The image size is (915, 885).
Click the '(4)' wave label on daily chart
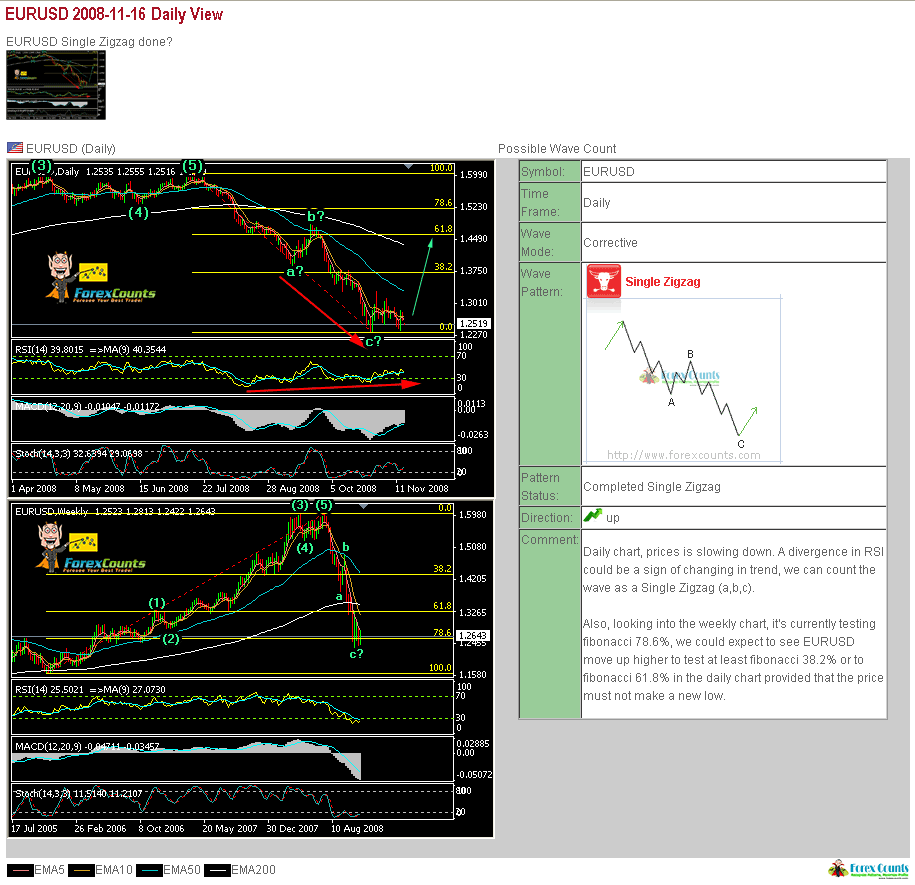click(x=138, y=212)
